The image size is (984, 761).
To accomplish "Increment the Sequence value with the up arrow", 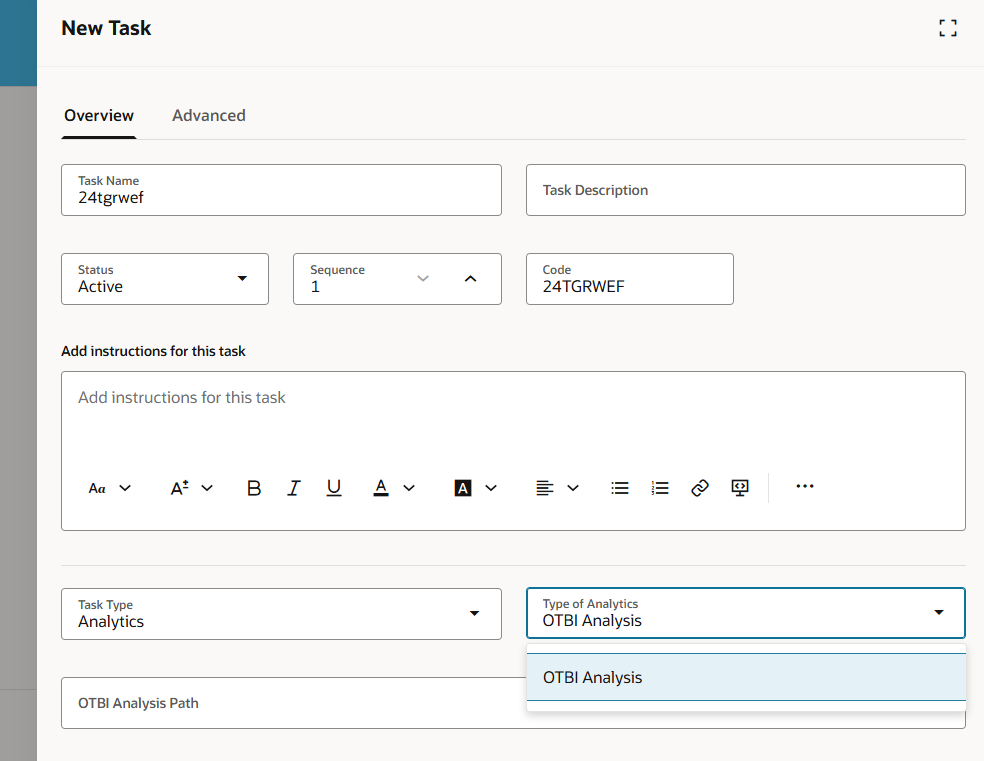I will (470, 279).
